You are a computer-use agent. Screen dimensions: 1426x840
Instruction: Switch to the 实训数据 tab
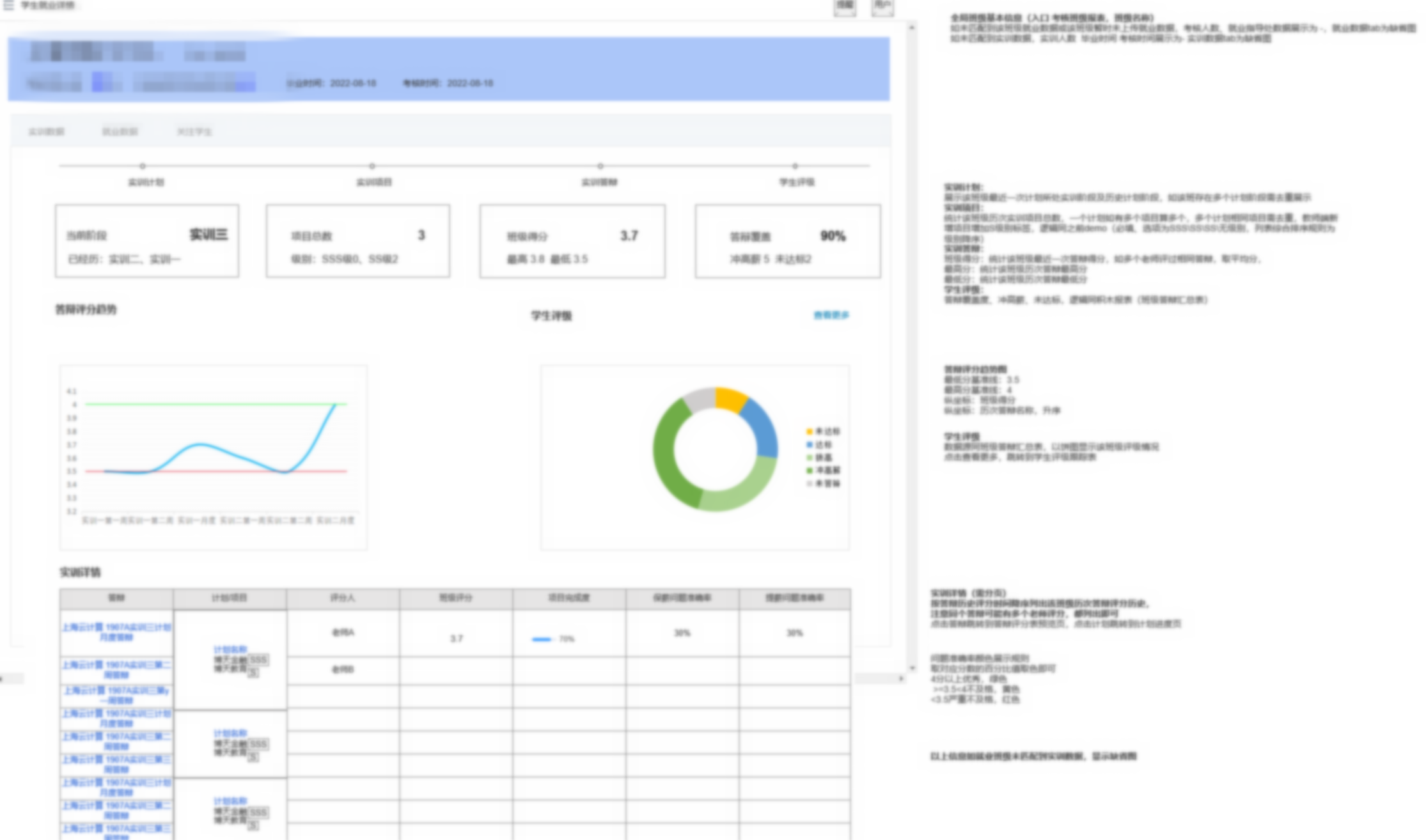pyautogui.click(x=47, y=132)
